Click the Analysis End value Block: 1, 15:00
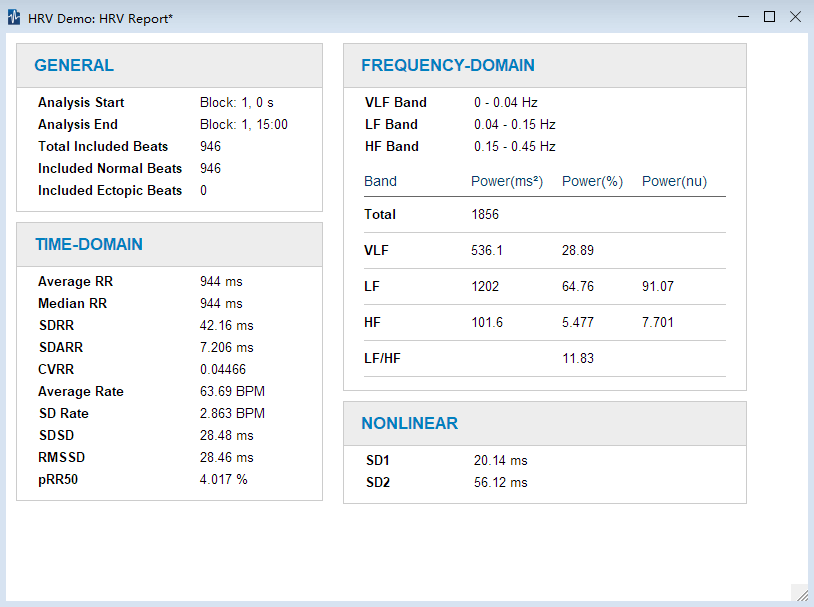This screenshot has width=814, height=607. tap(243, 125)
